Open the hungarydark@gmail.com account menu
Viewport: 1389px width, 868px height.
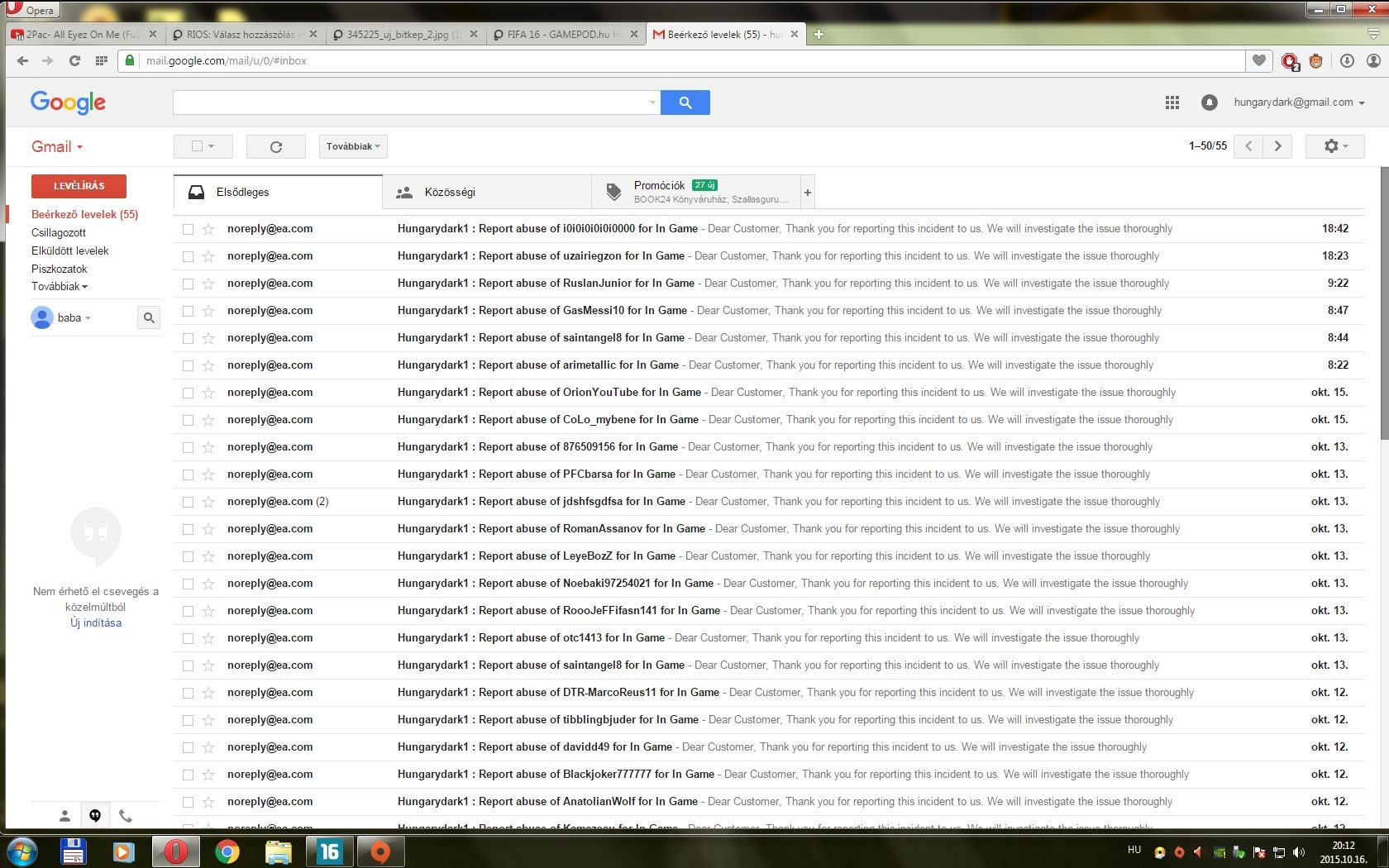tap(1299, 103)
